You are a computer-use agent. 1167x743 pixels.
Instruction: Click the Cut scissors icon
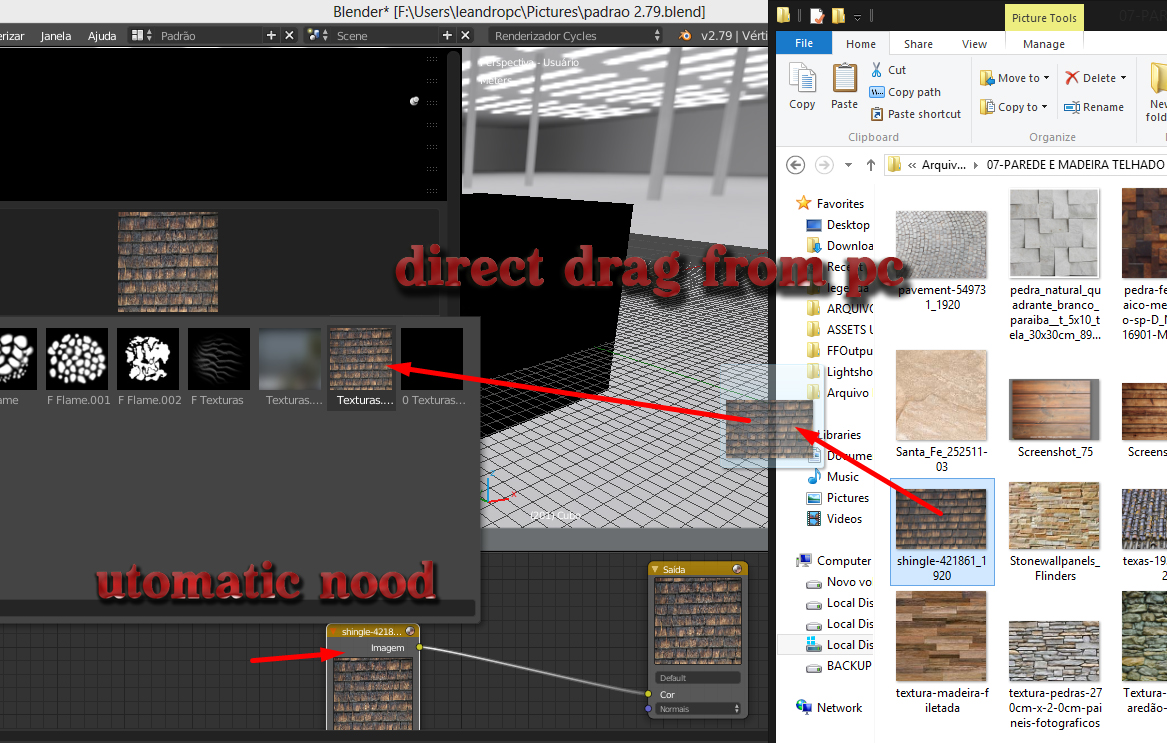pos(877,70)
